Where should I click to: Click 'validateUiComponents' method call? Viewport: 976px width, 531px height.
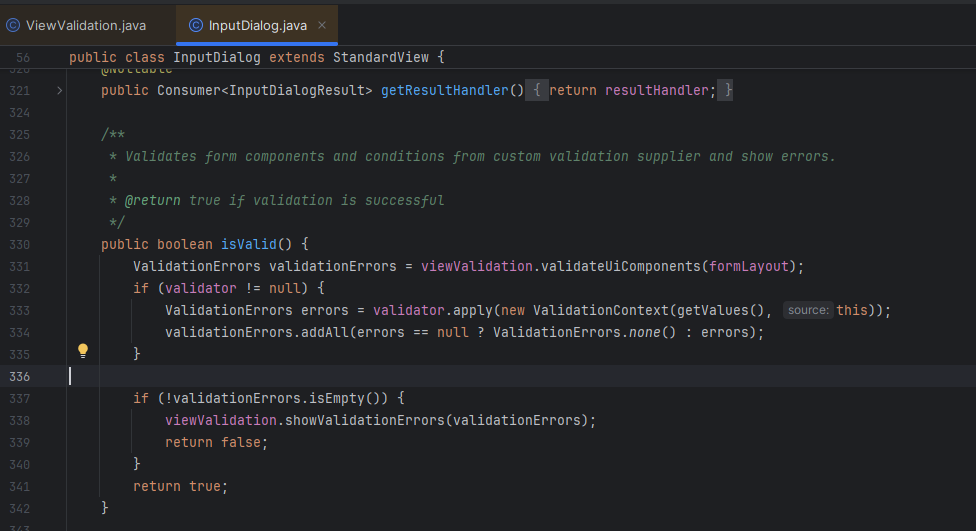(621, 266)
